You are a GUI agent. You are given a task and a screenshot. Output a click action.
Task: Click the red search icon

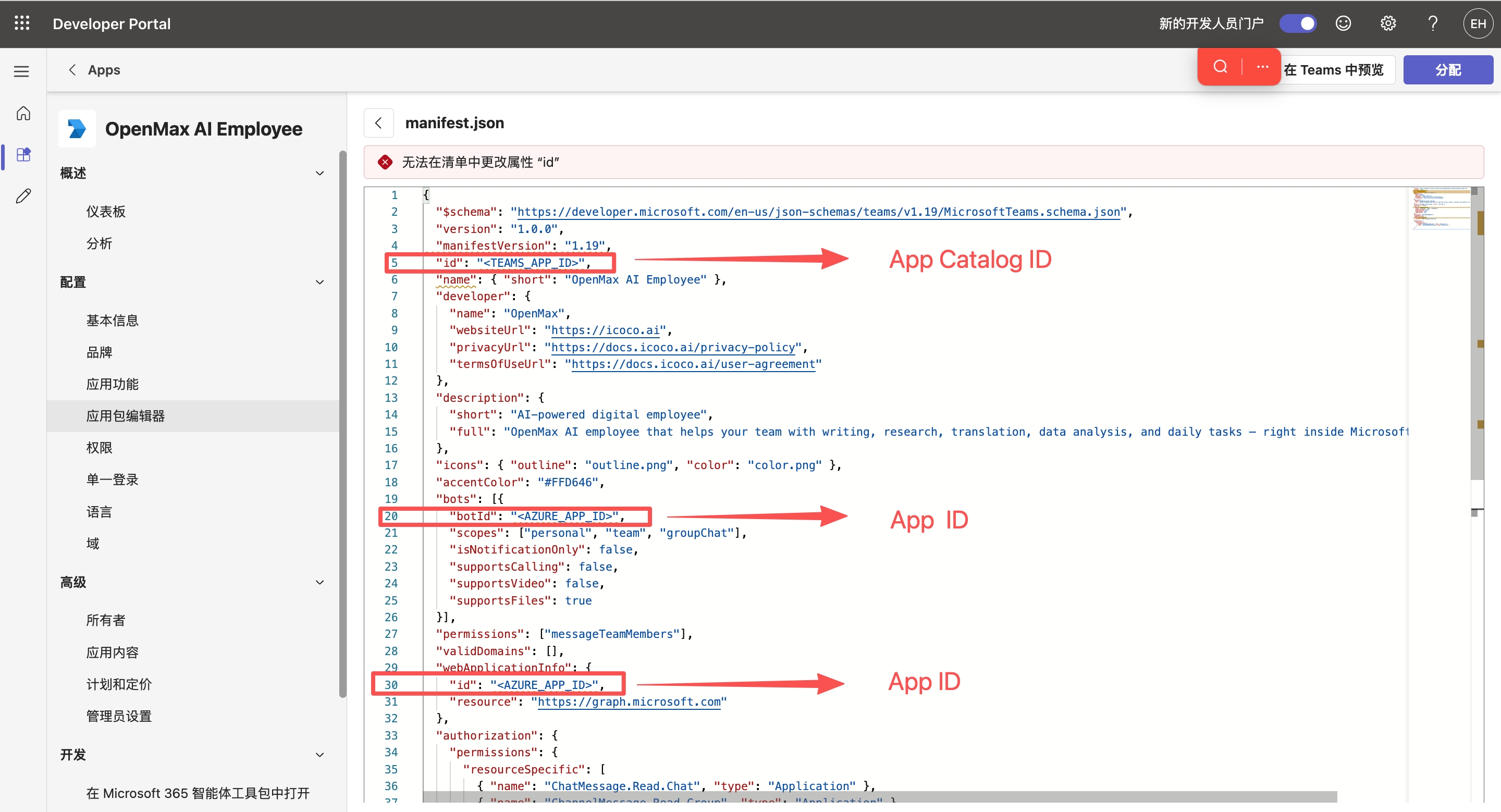(1220, 66)
